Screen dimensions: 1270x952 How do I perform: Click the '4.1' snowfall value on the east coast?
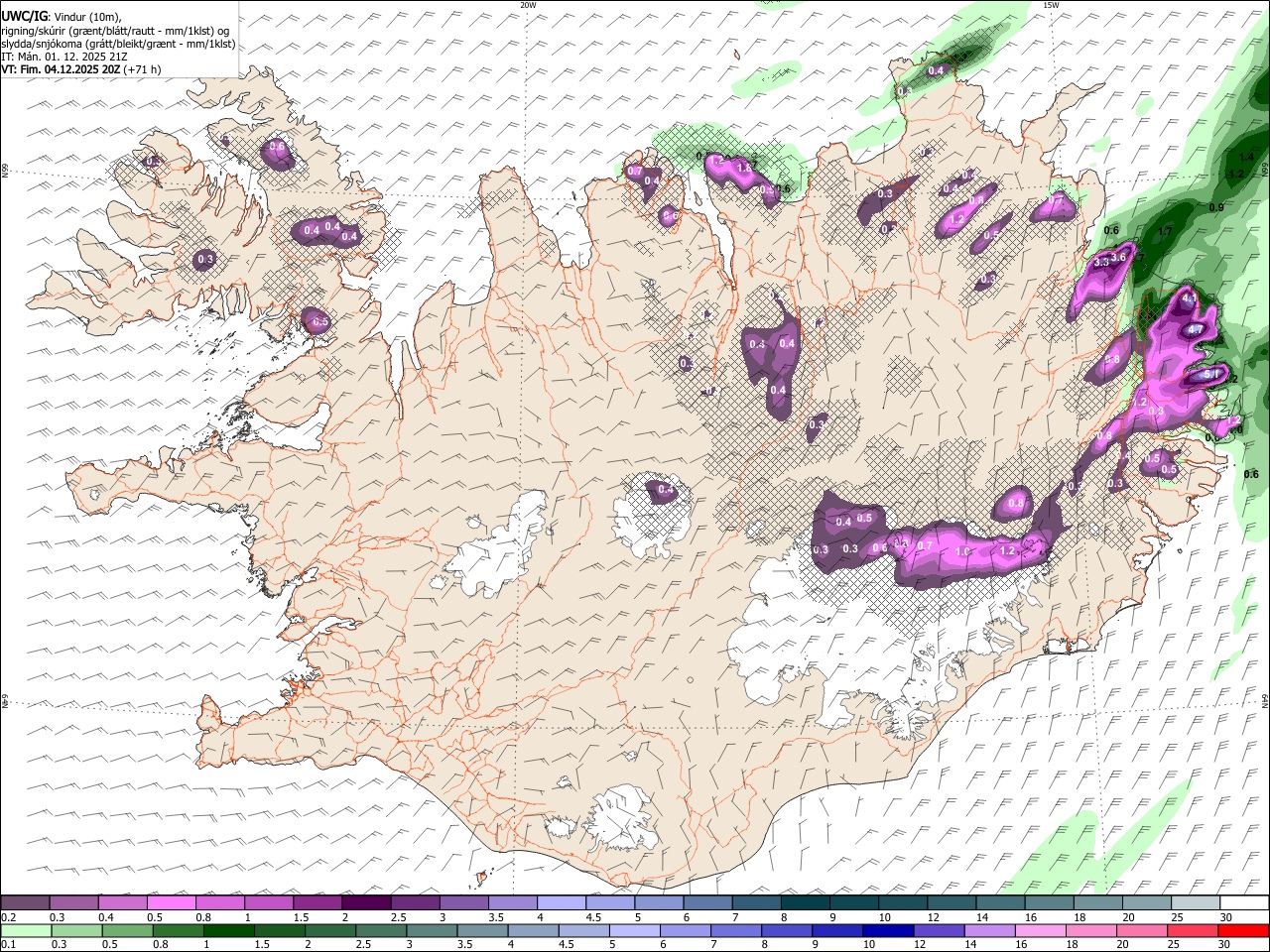1190,297
